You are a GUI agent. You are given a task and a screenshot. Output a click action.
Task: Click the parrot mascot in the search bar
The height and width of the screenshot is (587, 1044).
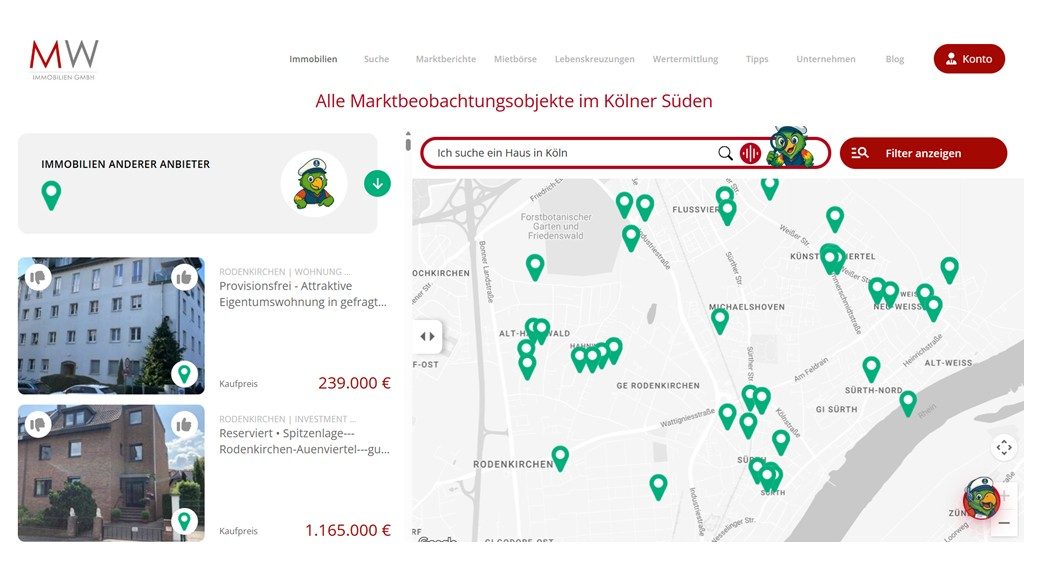789,146
